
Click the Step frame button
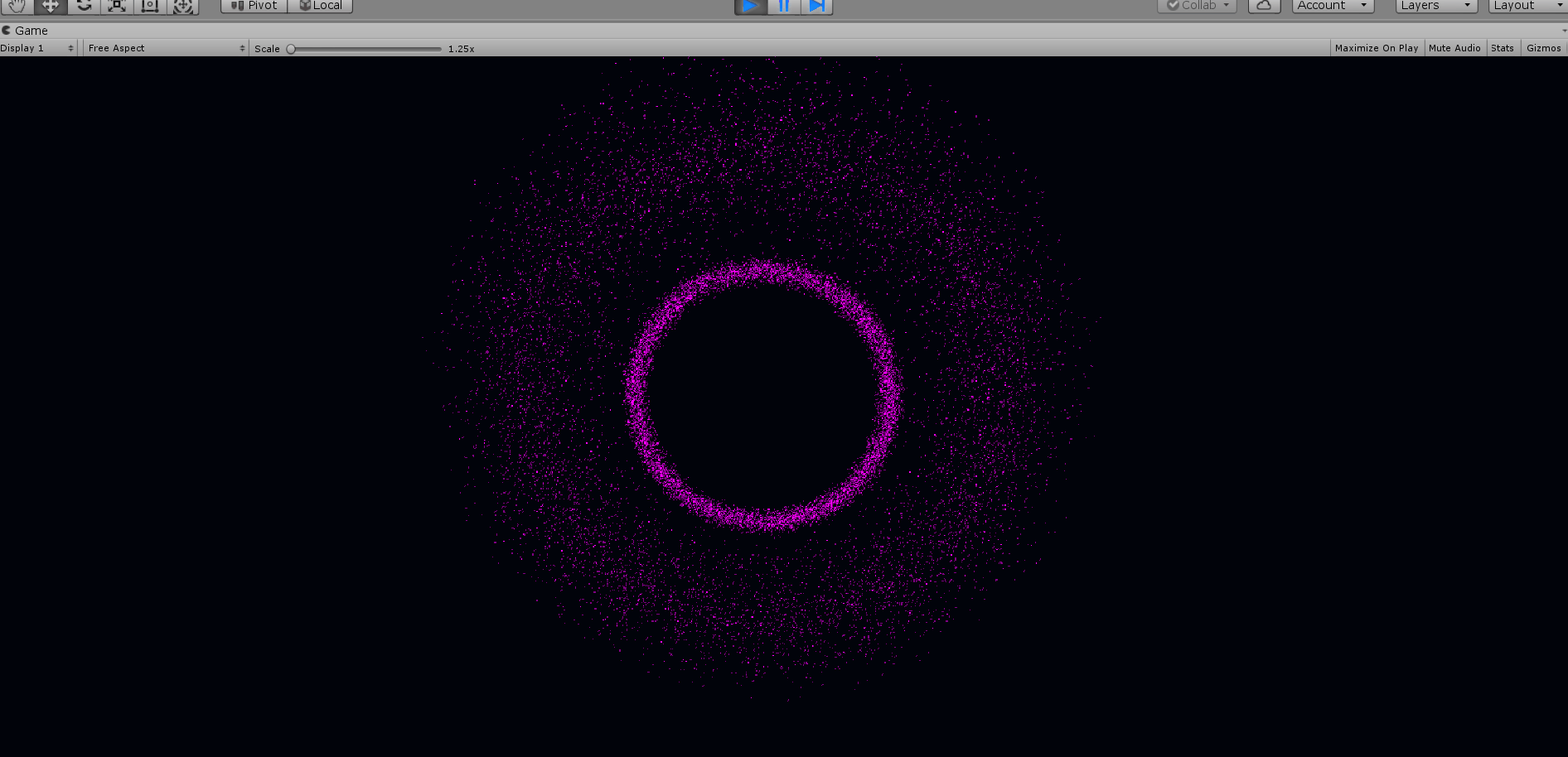tap(816, 7)
